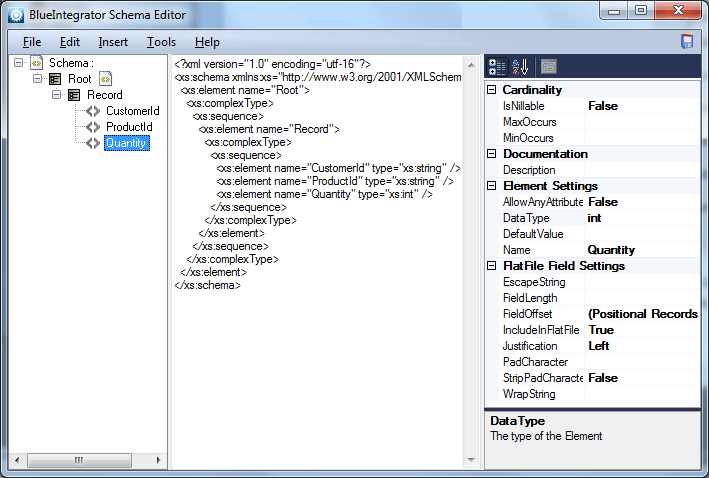Click tree panel scrollbar right arrow
Screen dimensions: 709x478
click(x=159, y=460)
